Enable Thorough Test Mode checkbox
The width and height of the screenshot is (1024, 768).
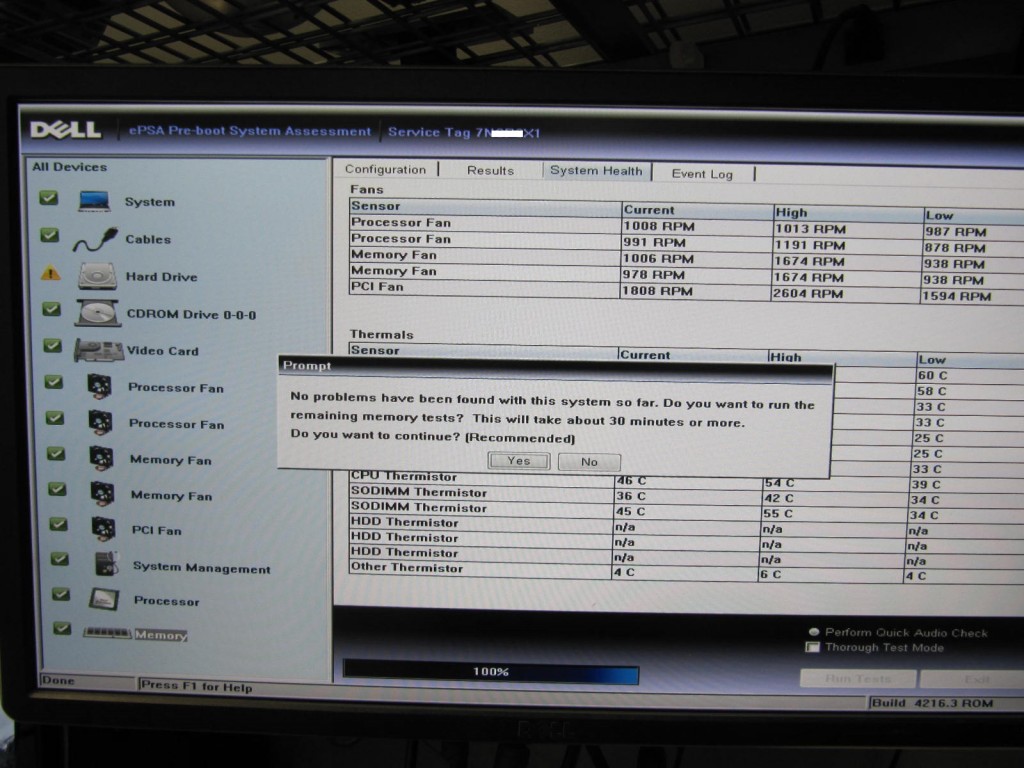pyautogui.click(x=812, y=647)
